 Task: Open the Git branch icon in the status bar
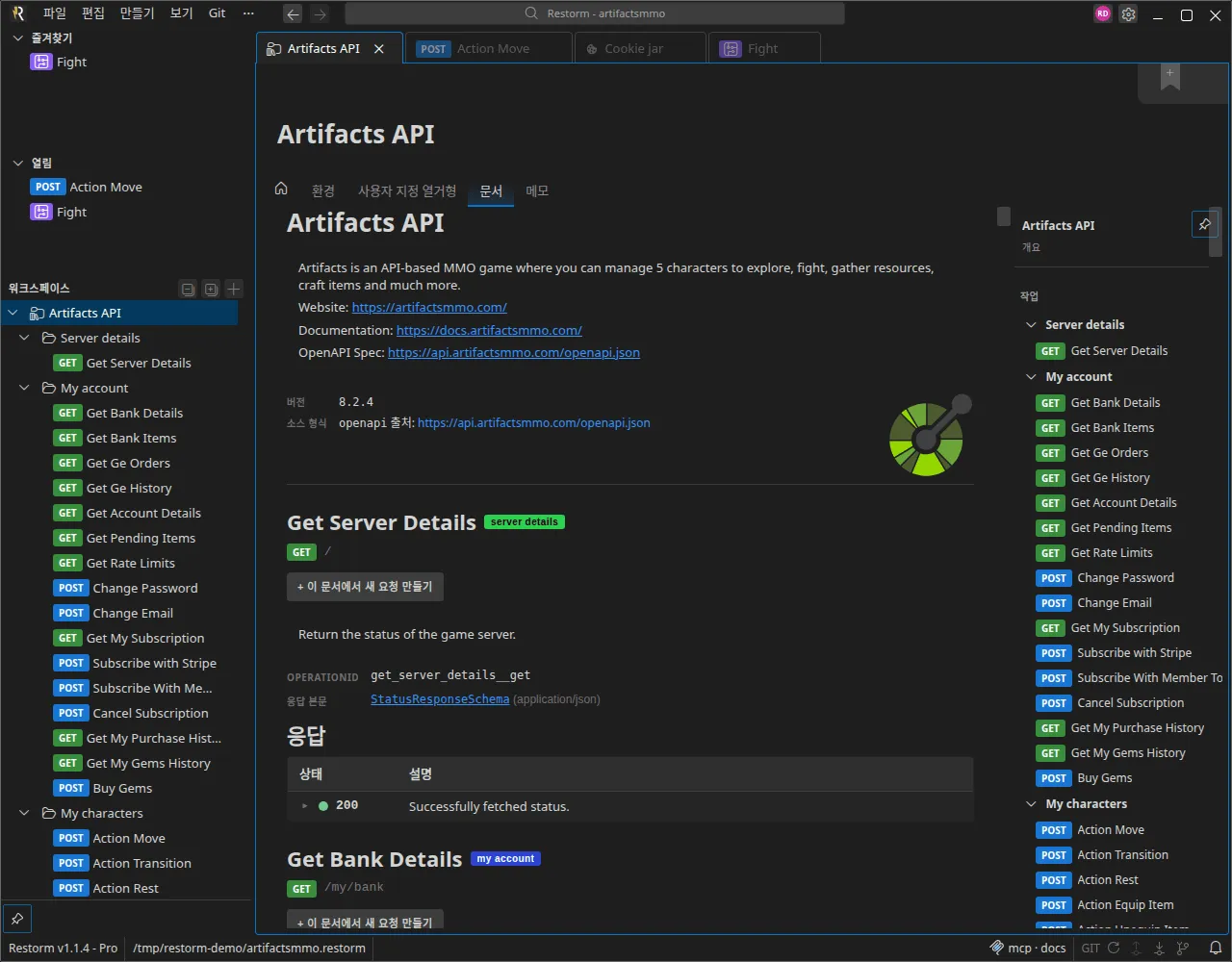(x=1183, y=948)
